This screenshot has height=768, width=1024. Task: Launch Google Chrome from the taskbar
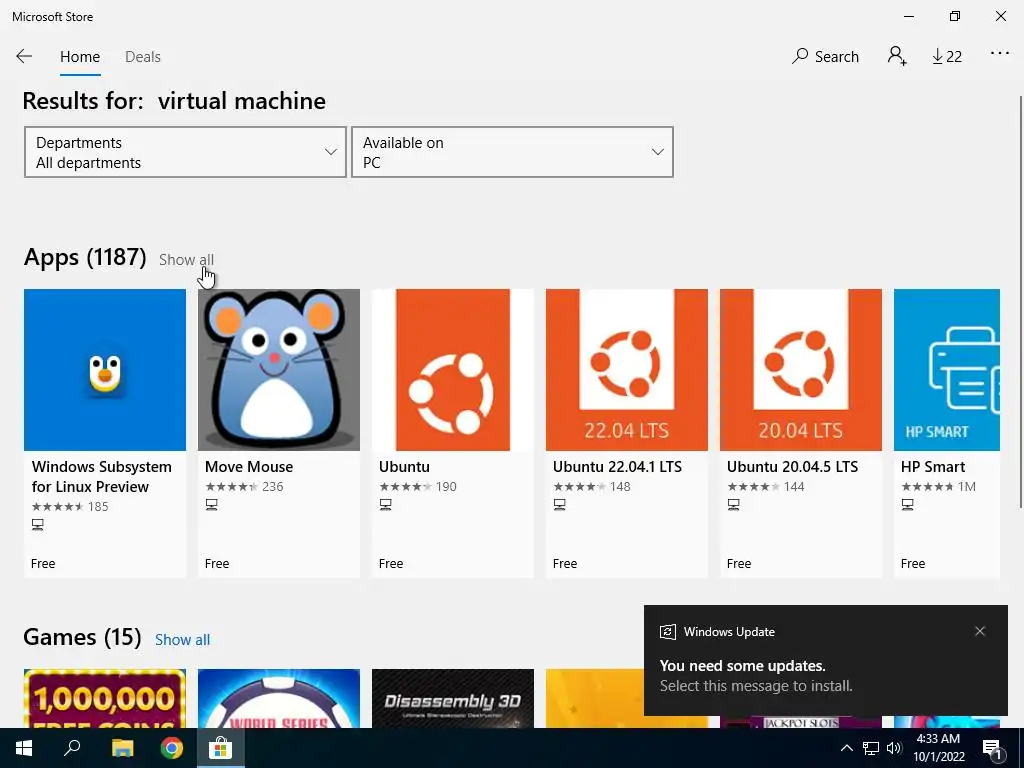172,748
